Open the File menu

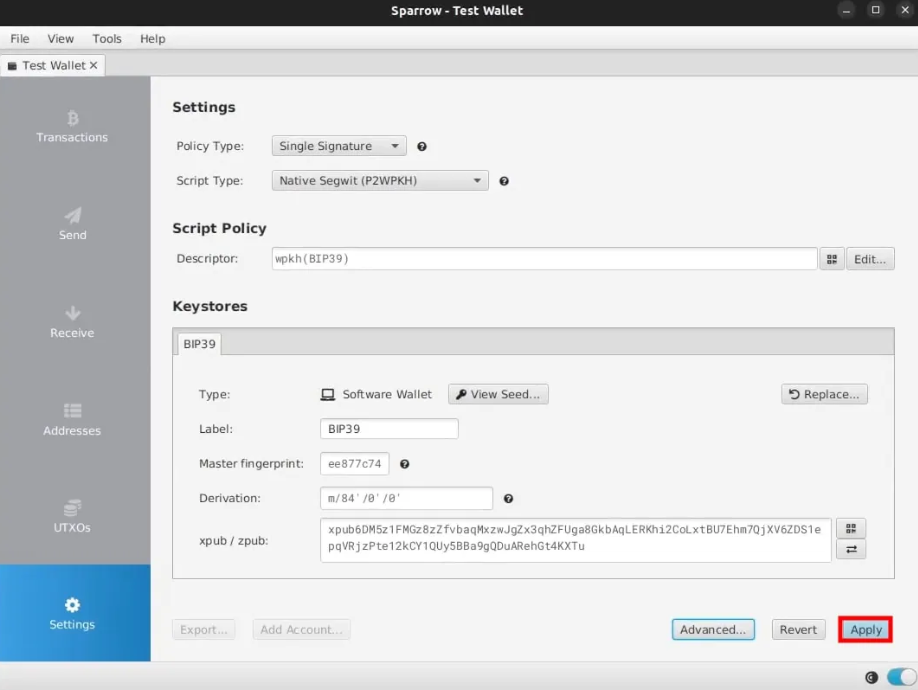click(x=20, y=39)
